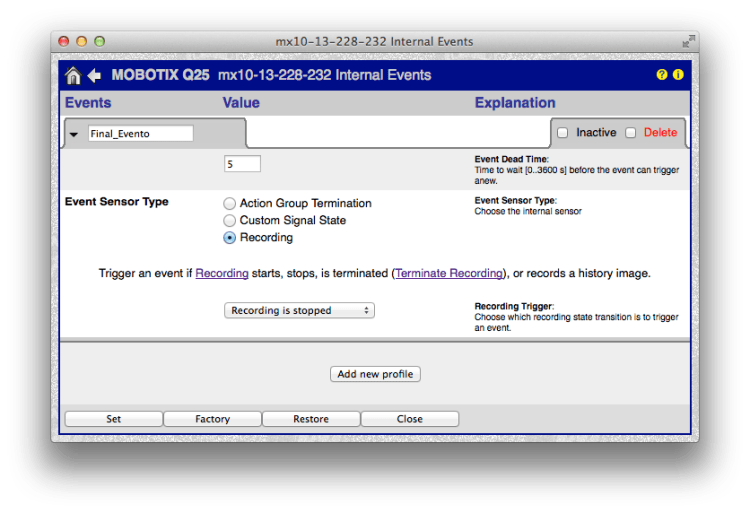750x513 pixels.
Task: Click the fullscreen arrows in title bar
Action: (687, 42)
